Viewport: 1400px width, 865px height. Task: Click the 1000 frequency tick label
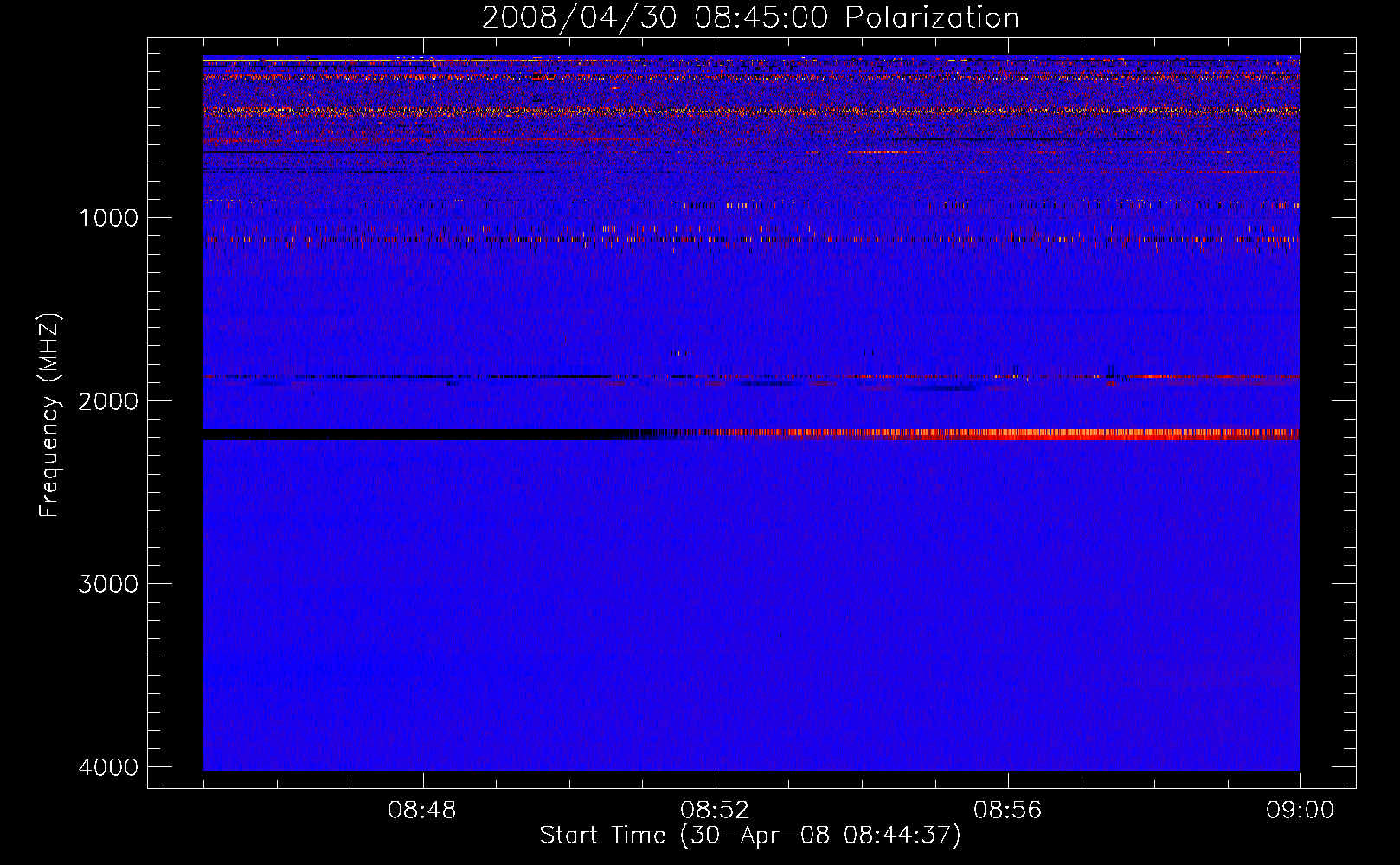click(x=108, y=218)
